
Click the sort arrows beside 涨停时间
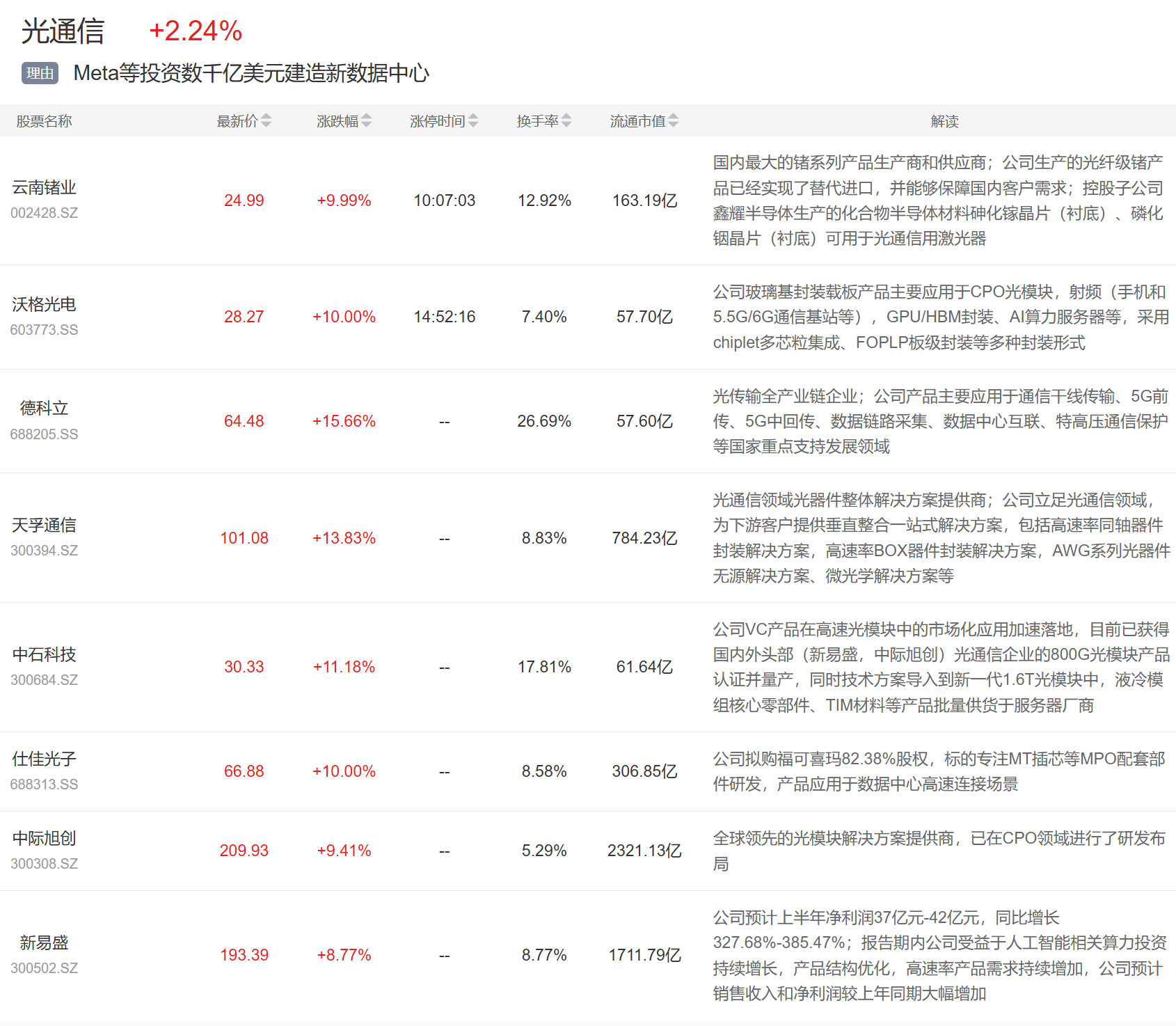tap(473, 121)
